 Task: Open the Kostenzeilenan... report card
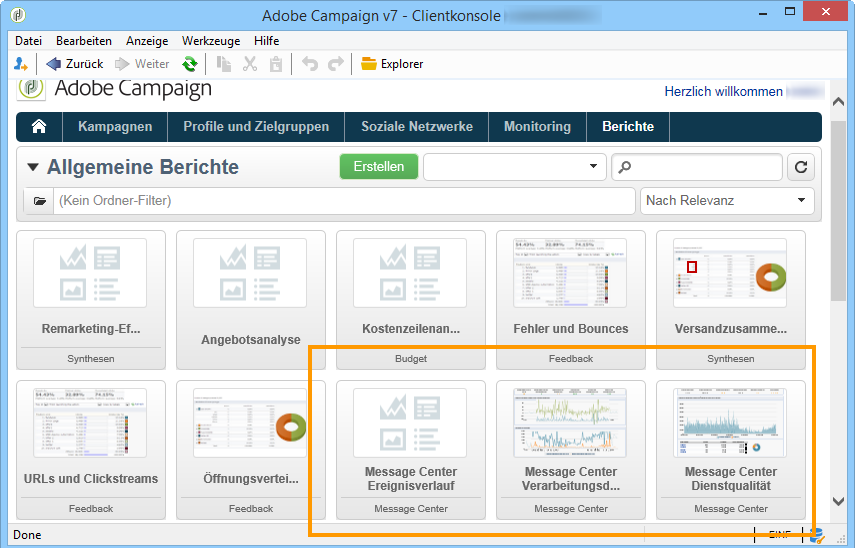411,300
